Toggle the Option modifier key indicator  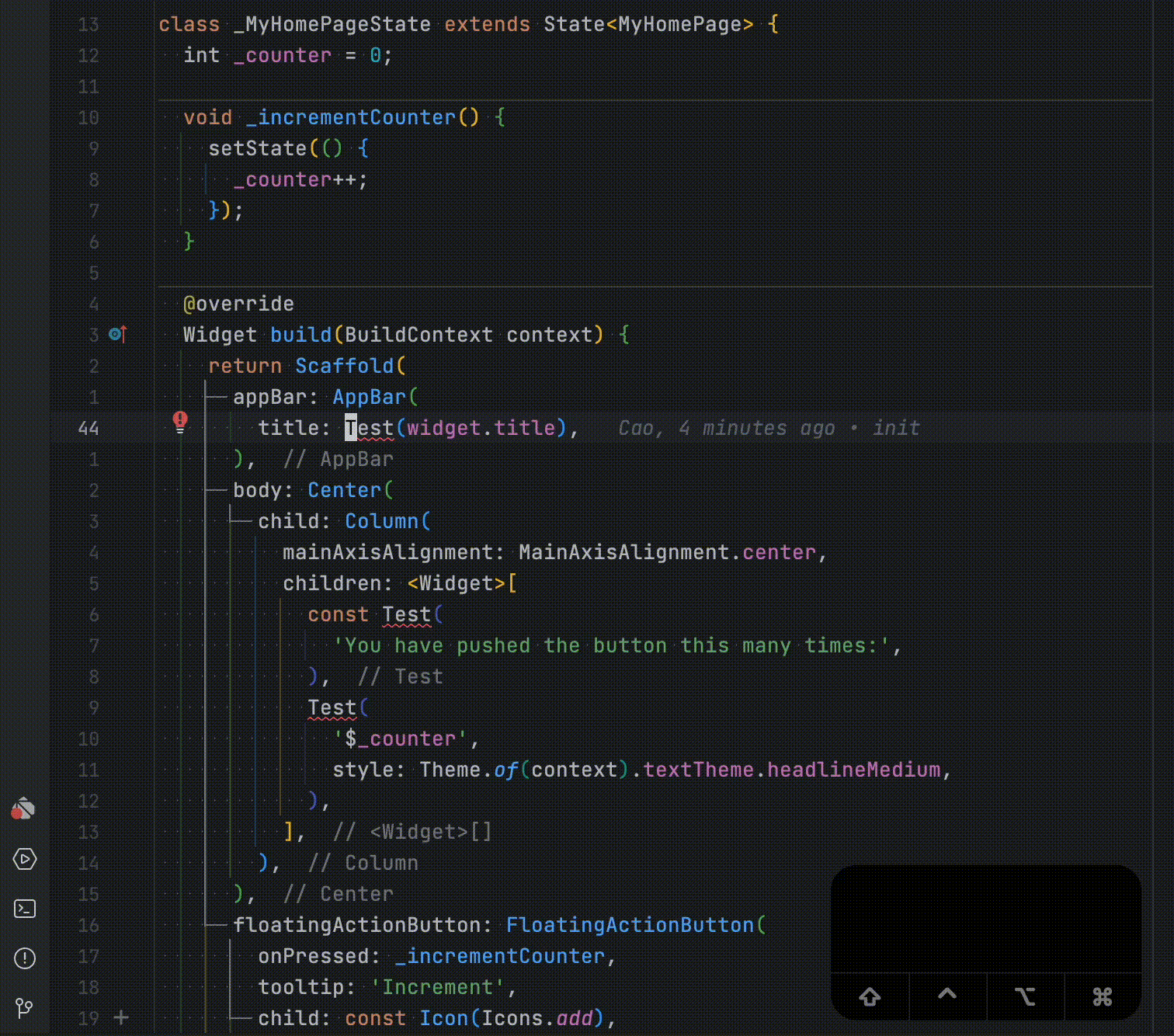click(1025, 996)
